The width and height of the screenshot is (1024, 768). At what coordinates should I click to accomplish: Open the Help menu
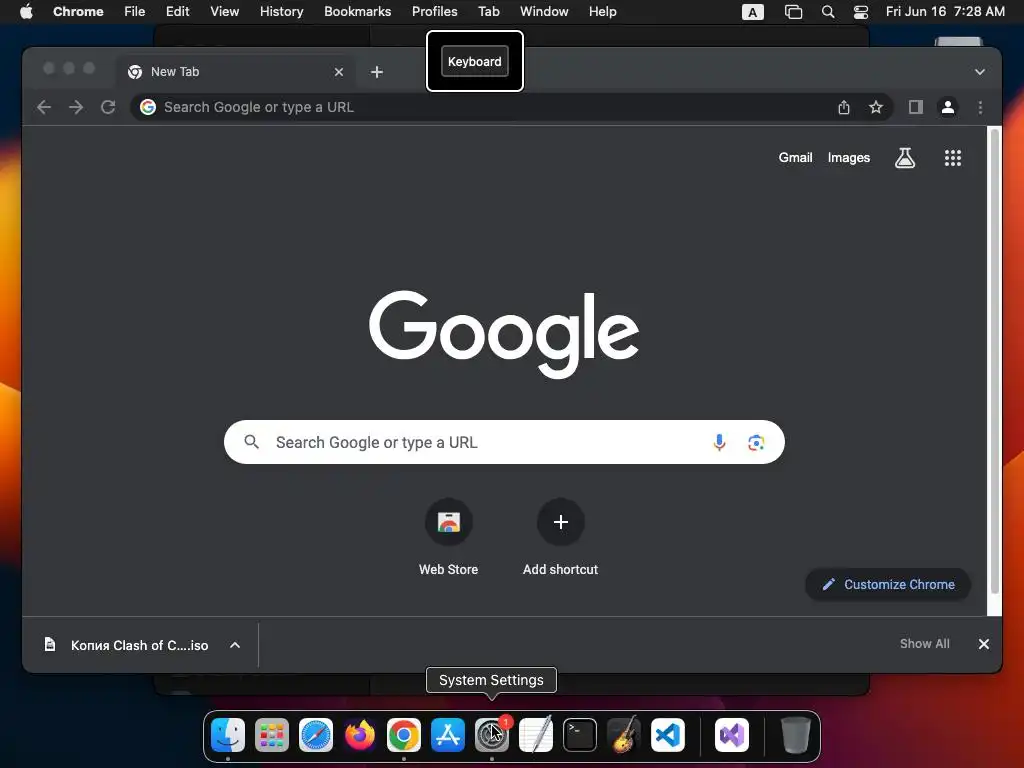602,11
